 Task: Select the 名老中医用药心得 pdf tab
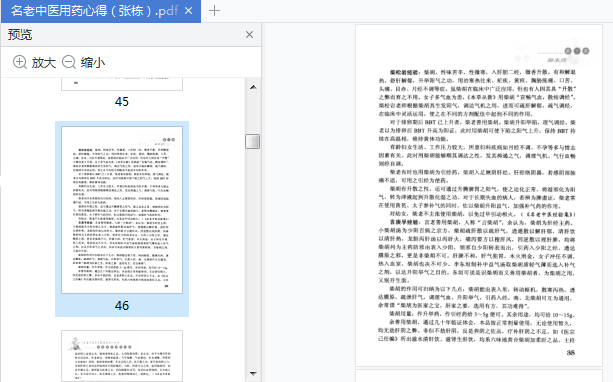(101, 11)
